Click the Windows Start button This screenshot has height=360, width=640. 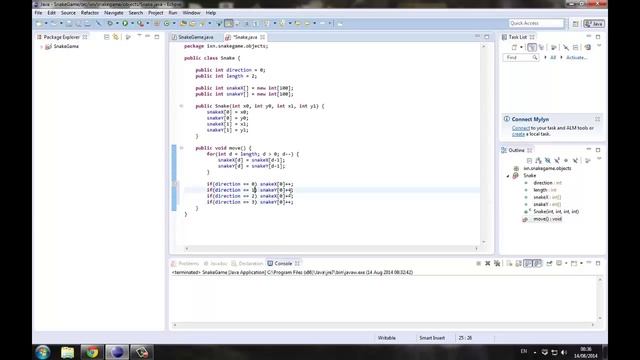click(43, 352)
